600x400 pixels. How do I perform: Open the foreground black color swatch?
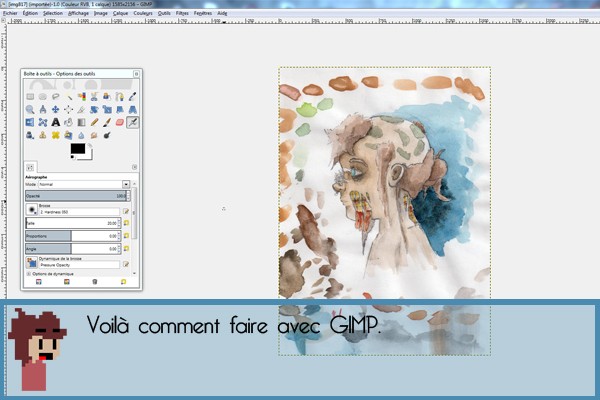coord(78,149)
